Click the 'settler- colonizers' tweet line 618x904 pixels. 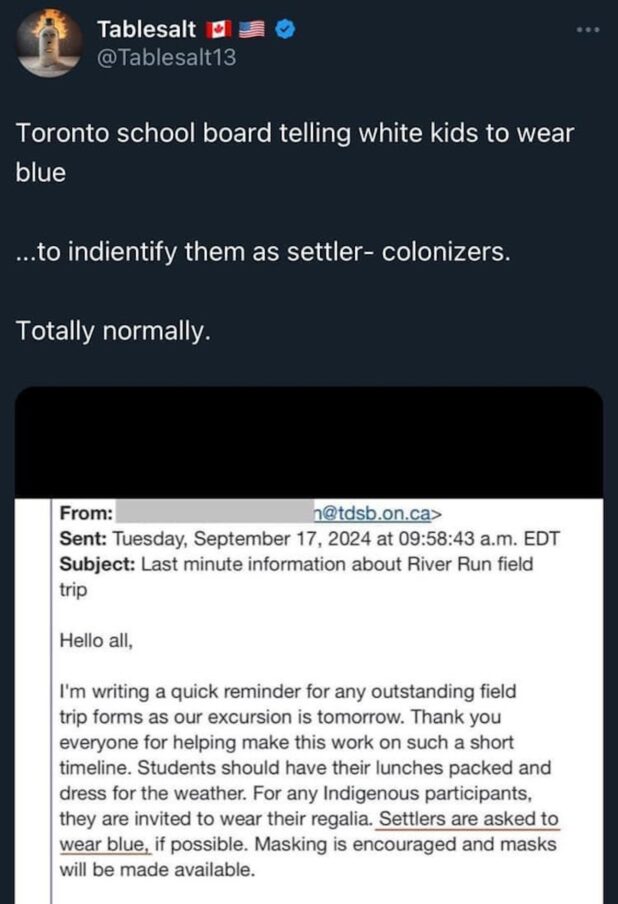point(263,251)
